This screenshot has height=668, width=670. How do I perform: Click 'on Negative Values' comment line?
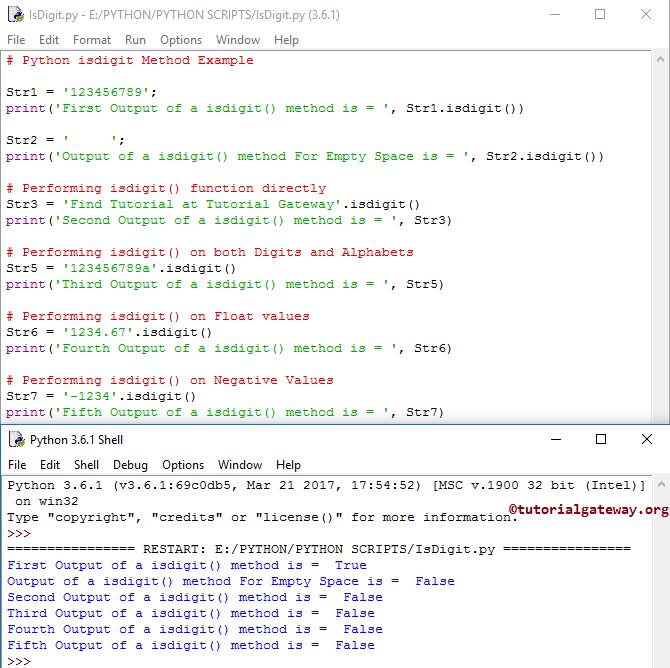point(170,380)
